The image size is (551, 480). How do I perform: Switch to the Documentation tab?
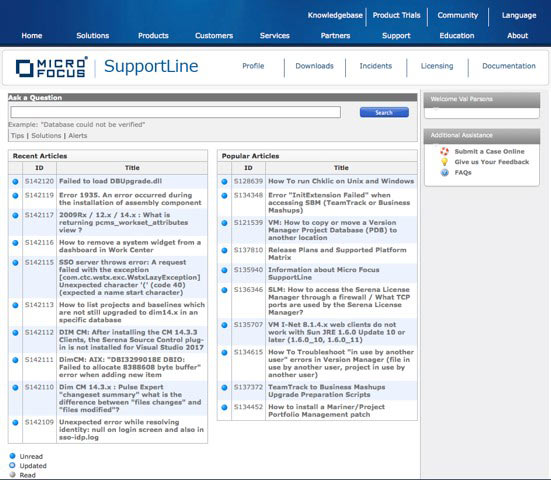(509, 66)
